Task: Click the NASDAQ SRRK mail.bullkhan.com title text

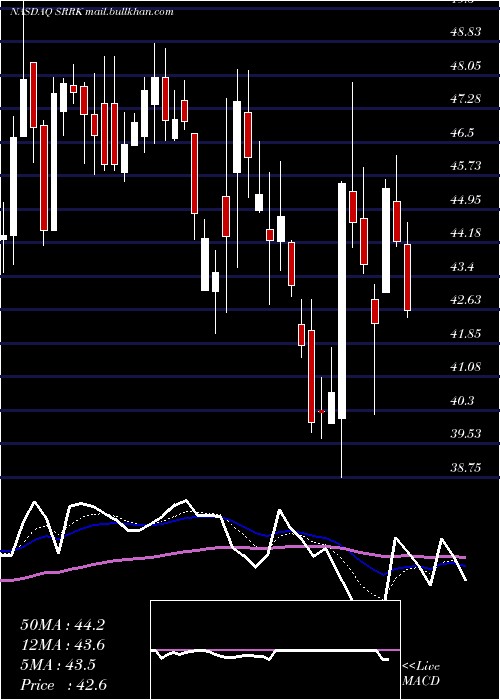Action: 91,12
